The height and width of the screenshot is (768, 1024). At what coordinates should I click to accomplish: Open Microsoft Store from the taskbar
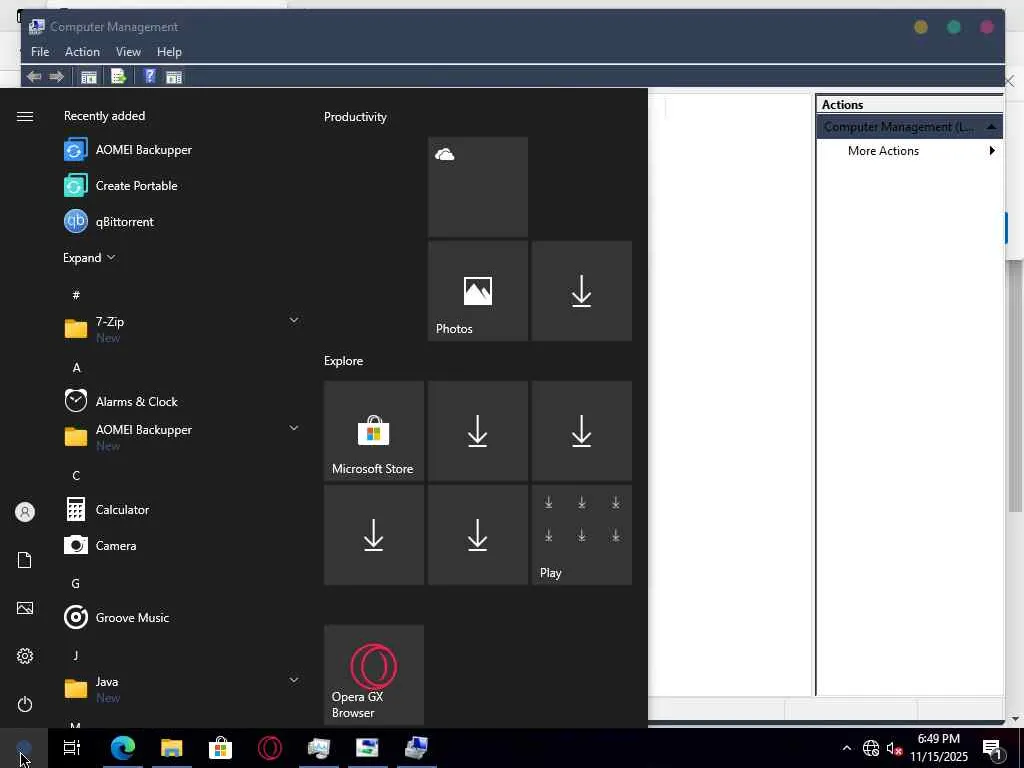coord(221,748)
